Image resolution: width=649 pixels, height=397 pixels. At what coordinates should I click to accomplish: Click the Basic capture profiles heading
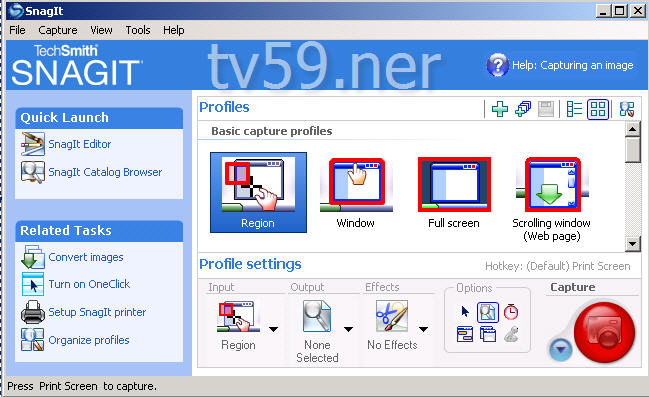pos(272,131)
